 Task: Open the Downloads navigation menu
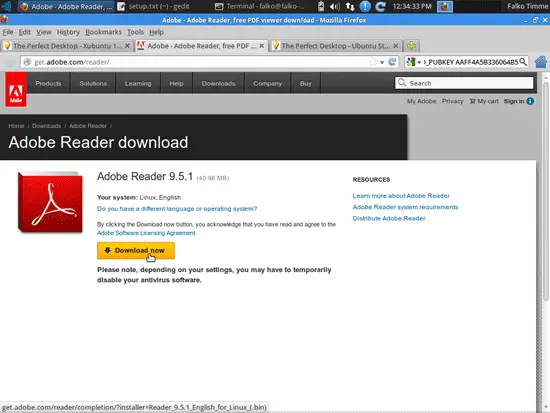(x=218, y=84)
